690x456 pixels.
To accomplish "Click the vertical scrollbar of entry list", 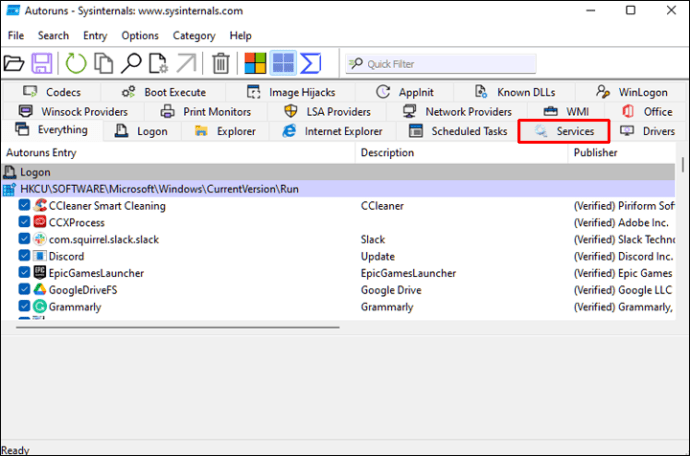I will pyautogui.click(x=683, y=240).
